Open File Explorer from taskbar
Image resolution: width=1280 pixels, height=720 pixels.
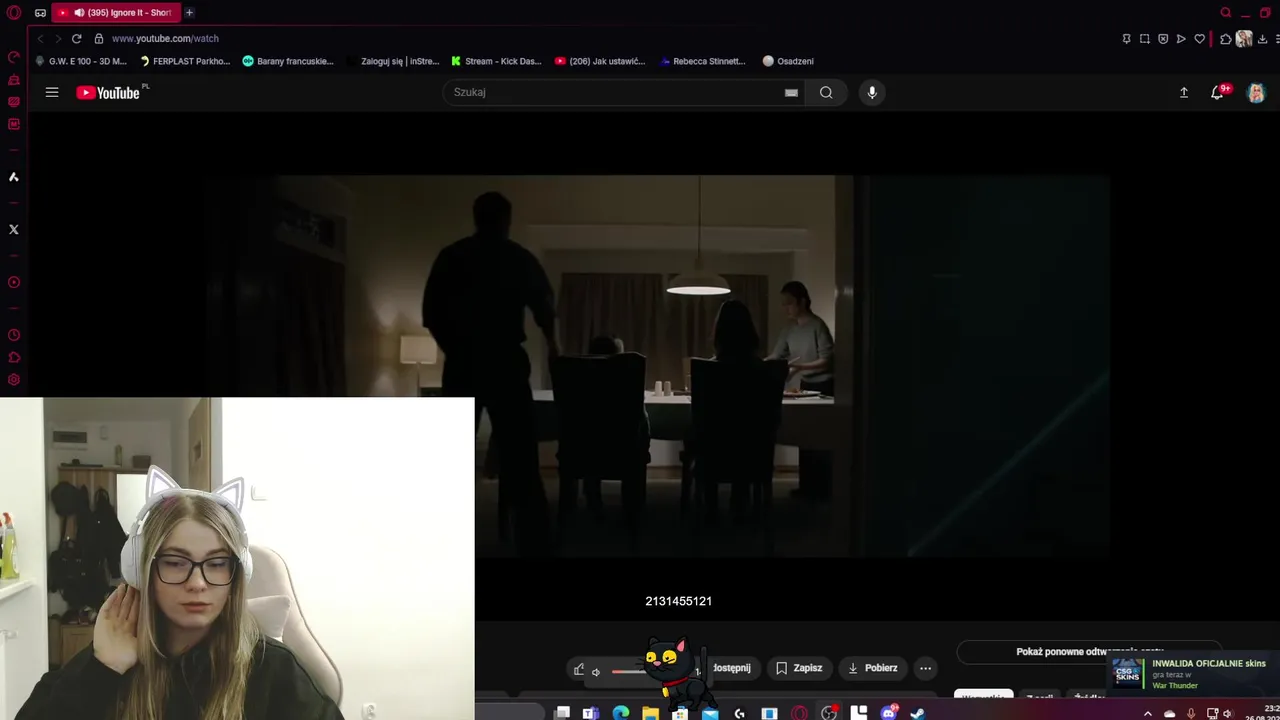pyautogui.click(x=650, y=713)
